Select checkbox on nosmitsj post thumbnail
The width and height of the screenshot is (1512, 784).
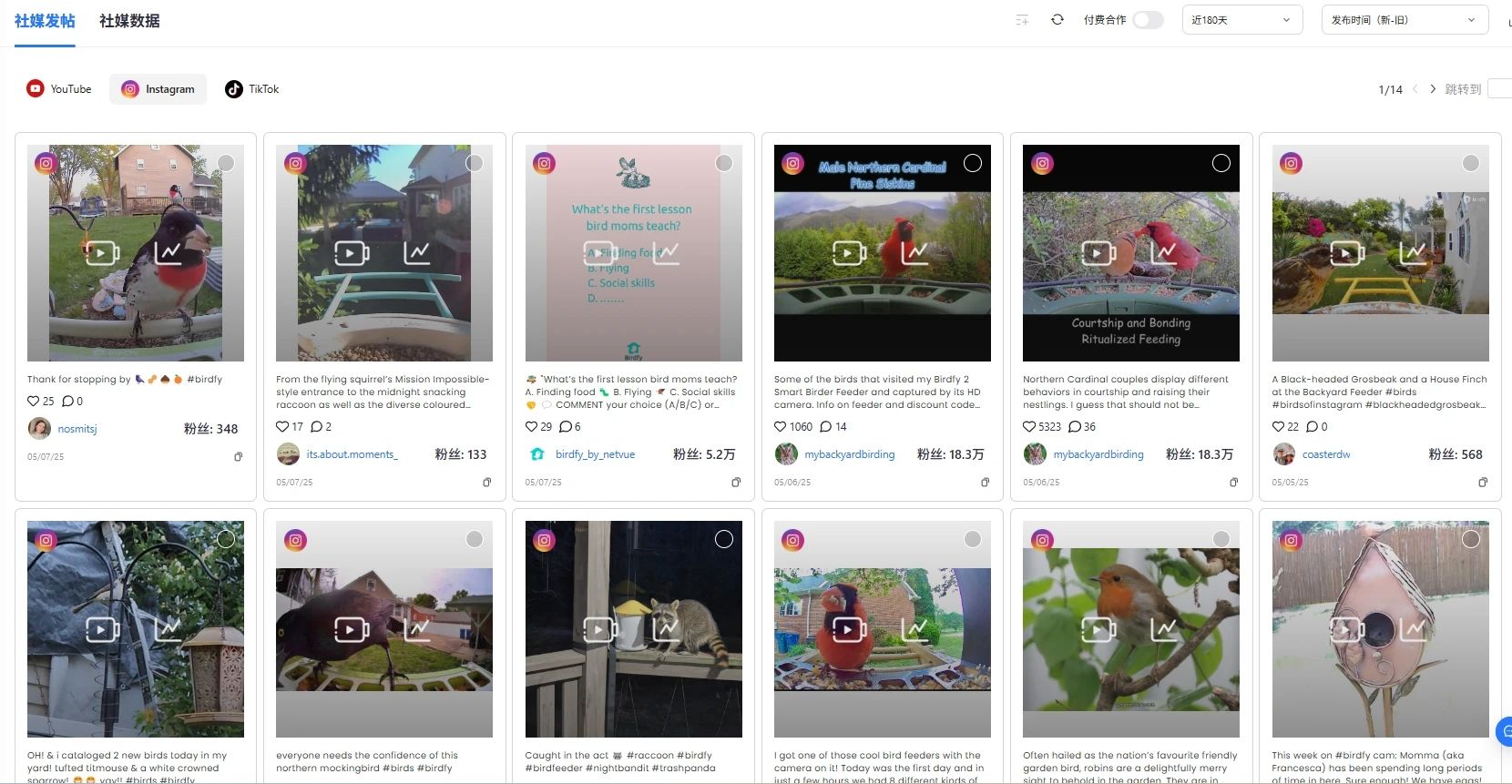(226, 163)
